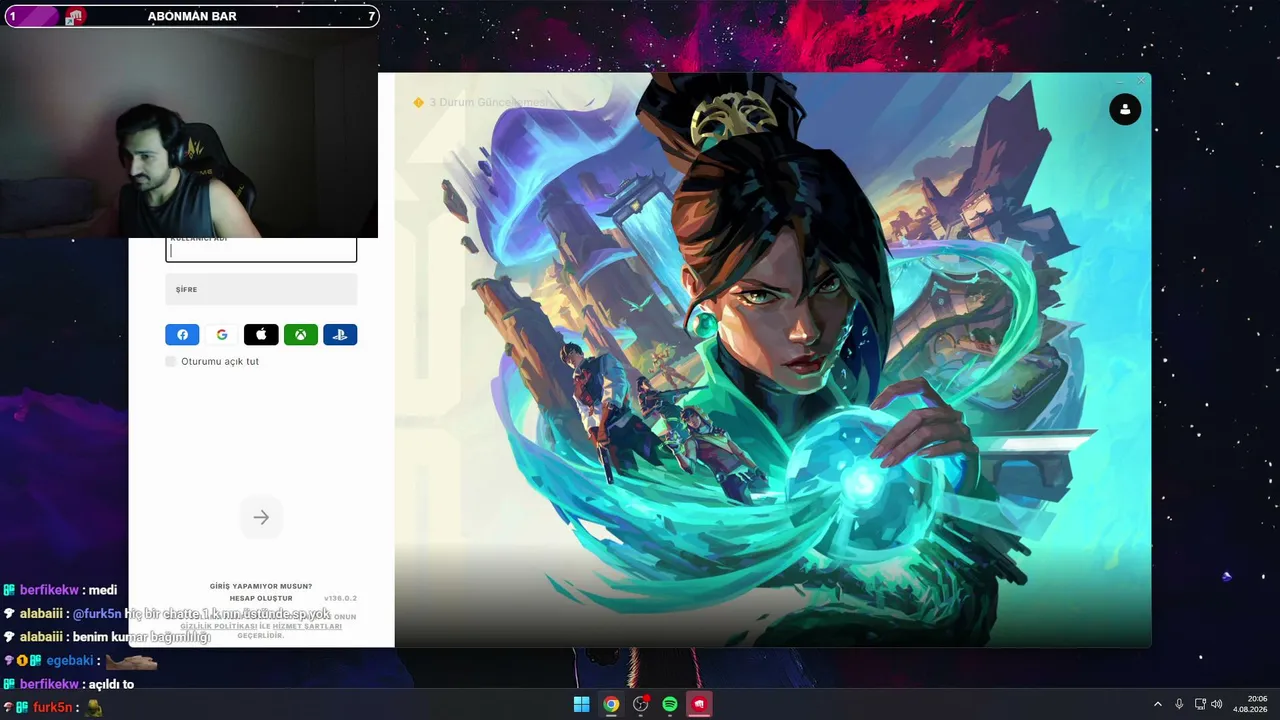Open the volume speaker tray icon
1280x720 pixels.
(1217, 704)
